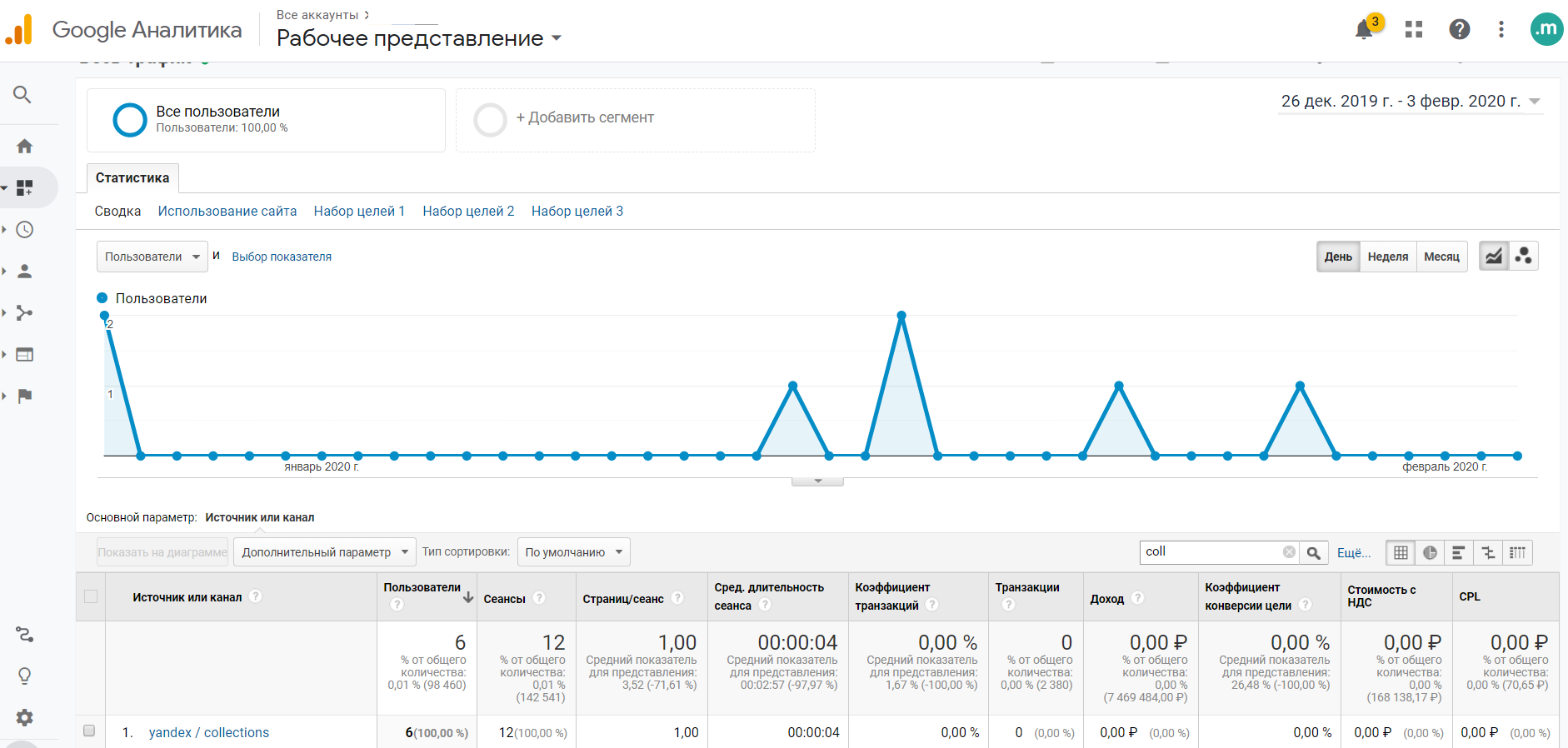Select performance bar view icon
The width and height of the screenshot is (1568, 748).
1459,552
